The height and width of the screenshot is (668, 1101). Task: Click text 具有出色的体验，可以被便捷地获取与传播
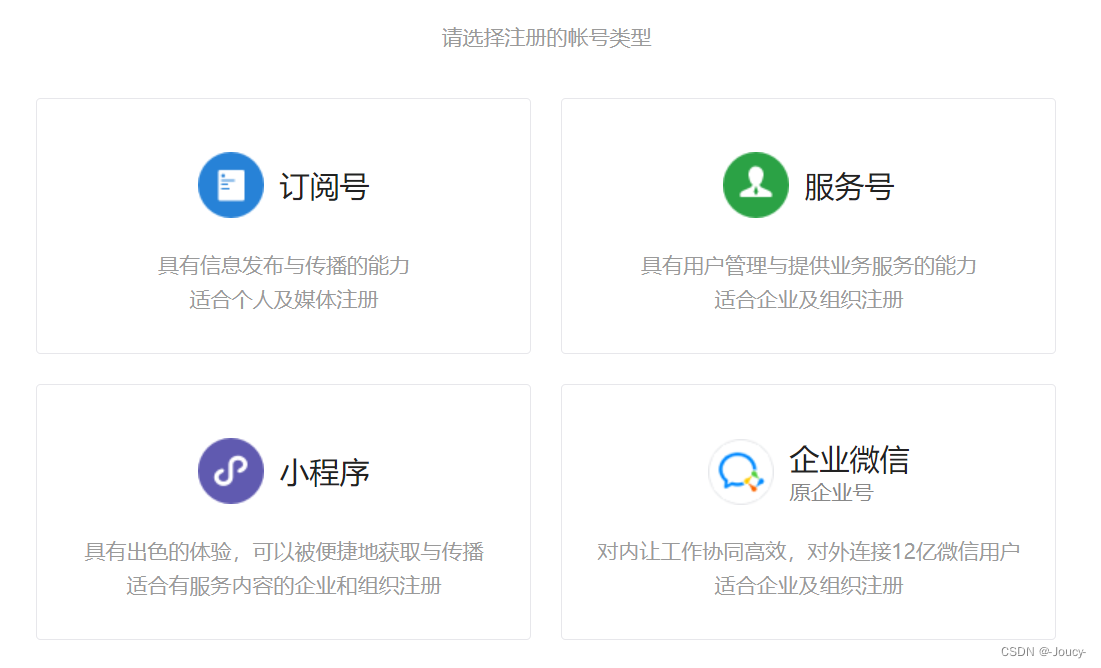[284, 551]
